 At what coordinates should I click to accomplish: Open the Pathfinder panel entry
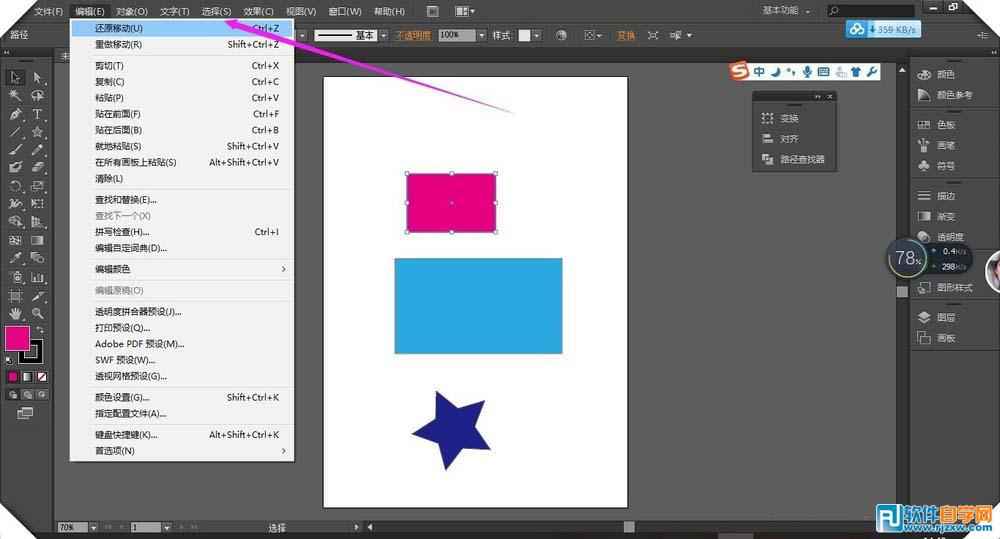click(794, 159)
